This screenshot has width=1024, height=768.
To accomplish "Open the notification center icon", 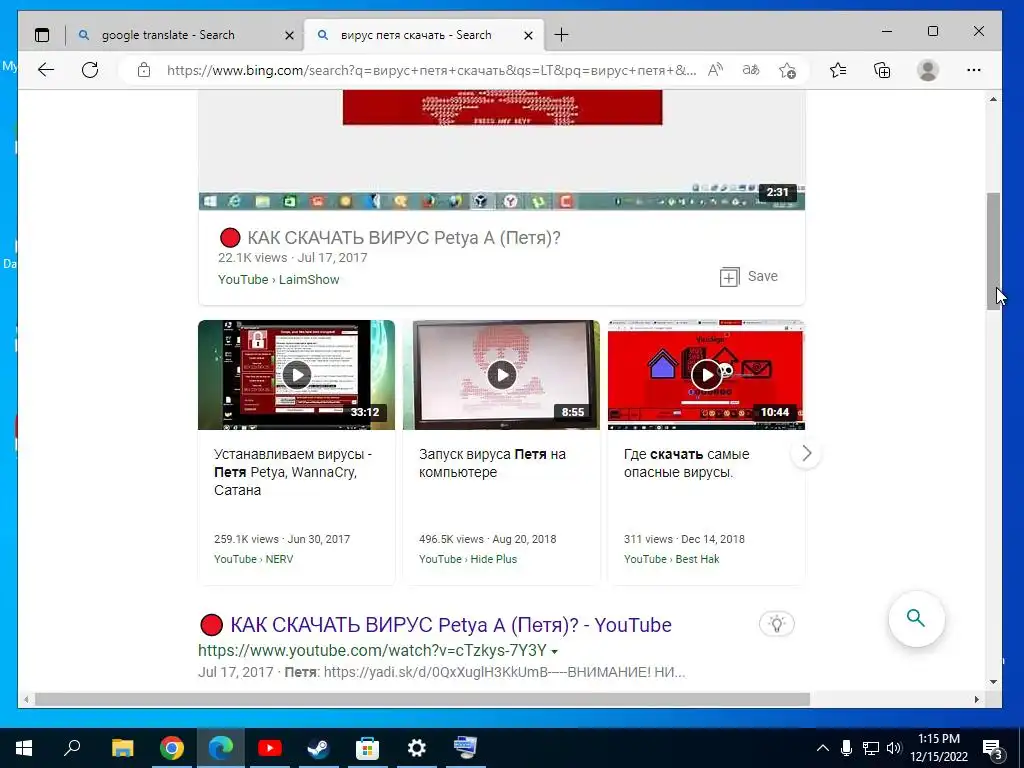I will click(993, 748).
